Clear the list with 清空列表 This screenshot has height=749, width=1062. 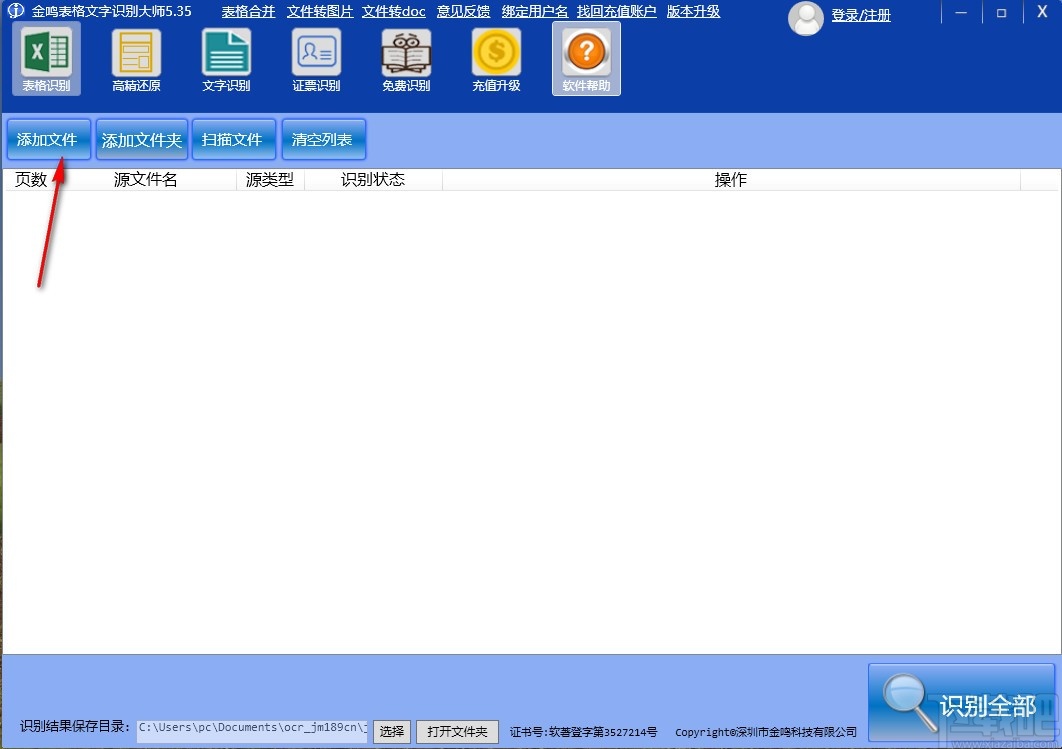(323, 139)
